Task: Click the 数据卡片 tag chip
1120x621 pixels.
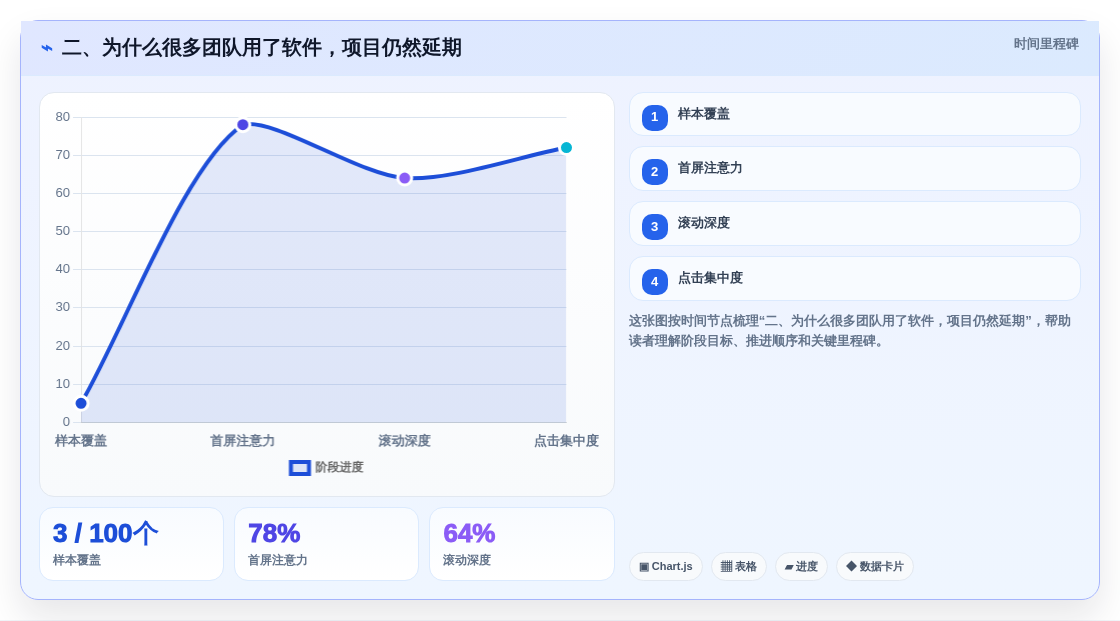Action: tap(875, 567)
